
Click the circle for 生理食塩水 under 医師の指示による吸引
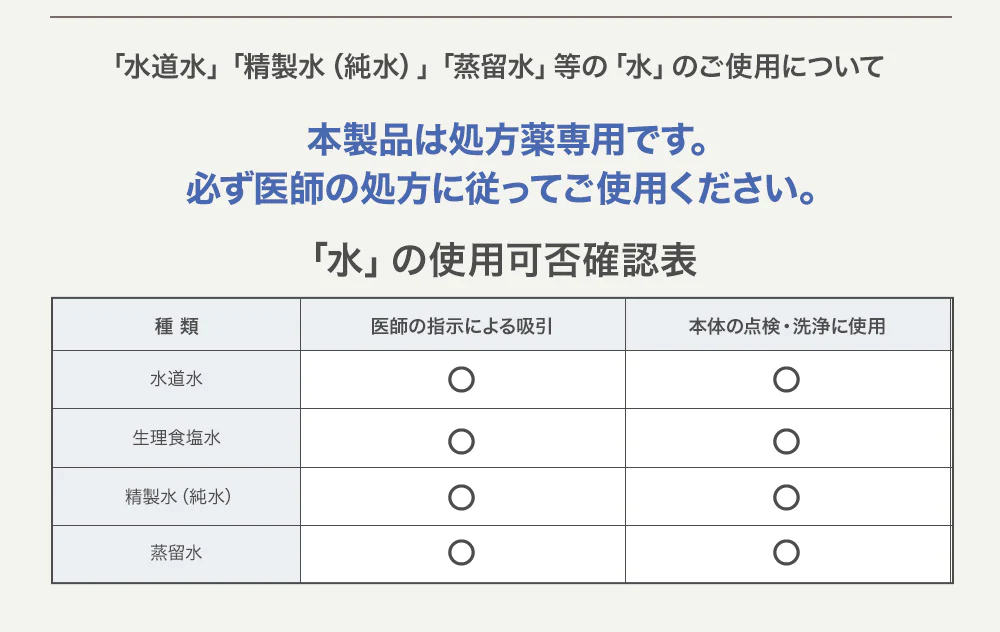tap(461, 441)
